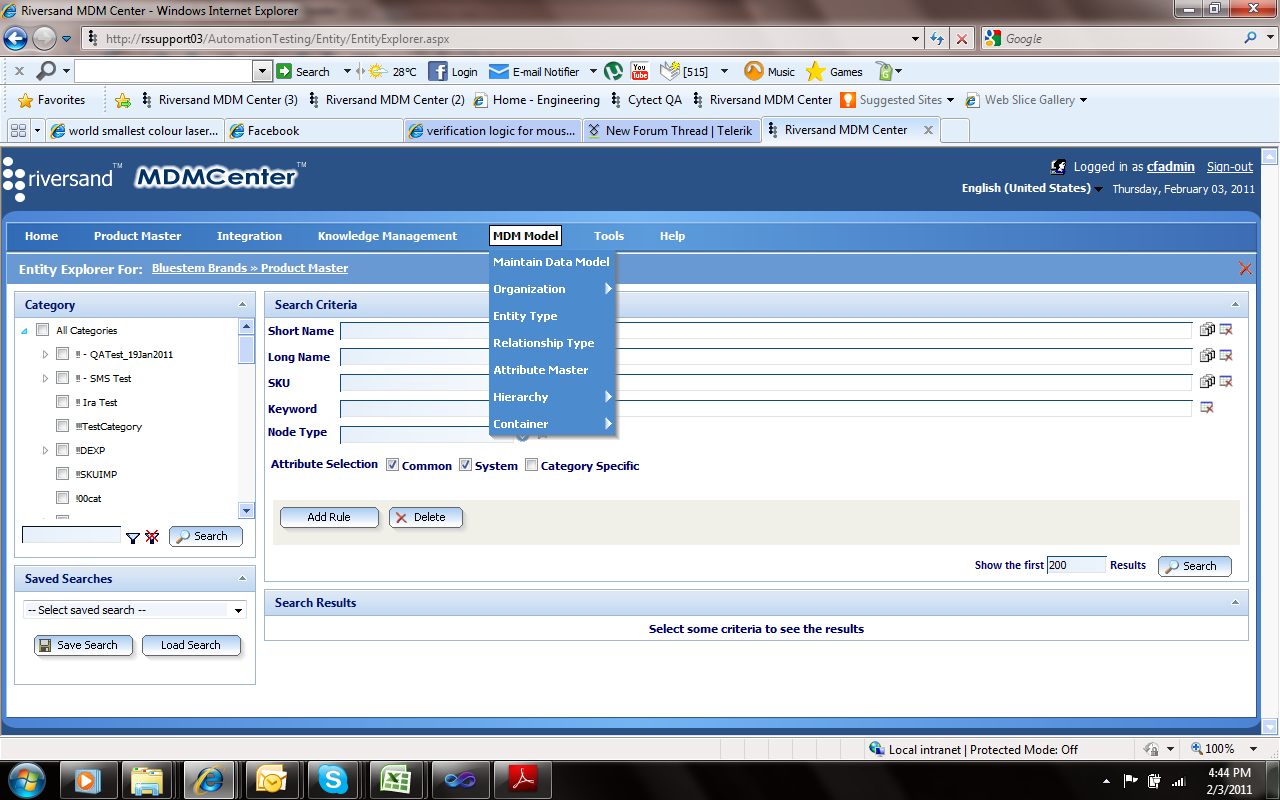Collapse the Category panel

coord(242,305)
